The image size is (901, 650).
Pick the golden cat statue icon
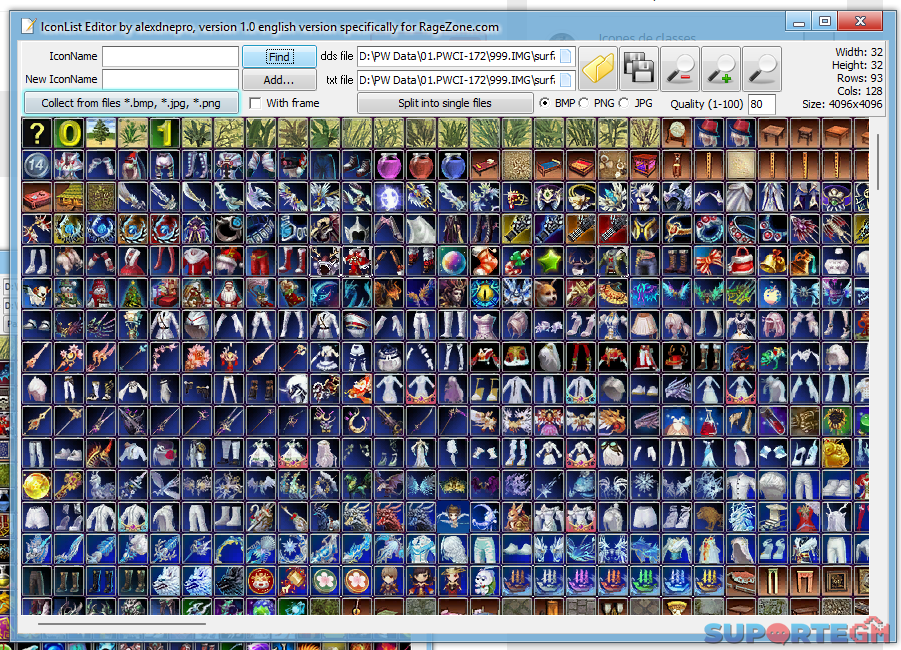click(836, 453)
